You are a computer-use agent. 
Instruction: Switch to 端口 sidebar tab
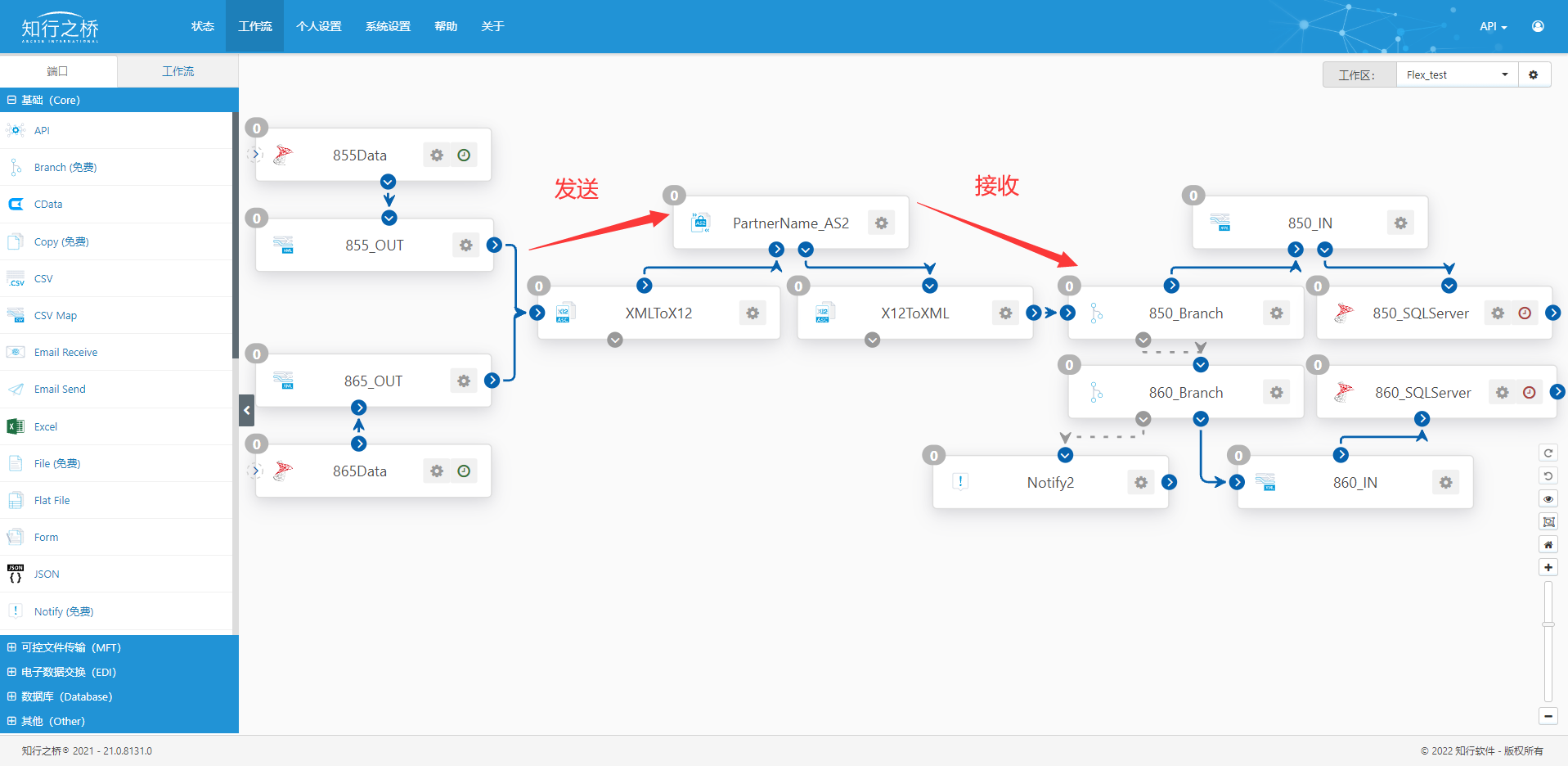[58, 71]
